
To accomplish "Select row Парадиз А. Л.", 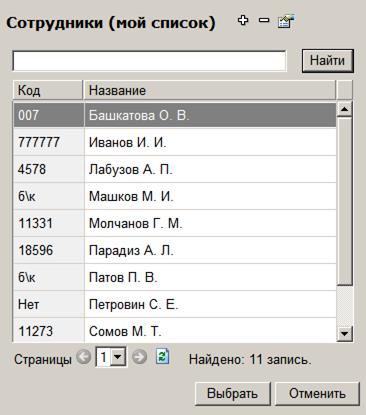I will 175,250.
